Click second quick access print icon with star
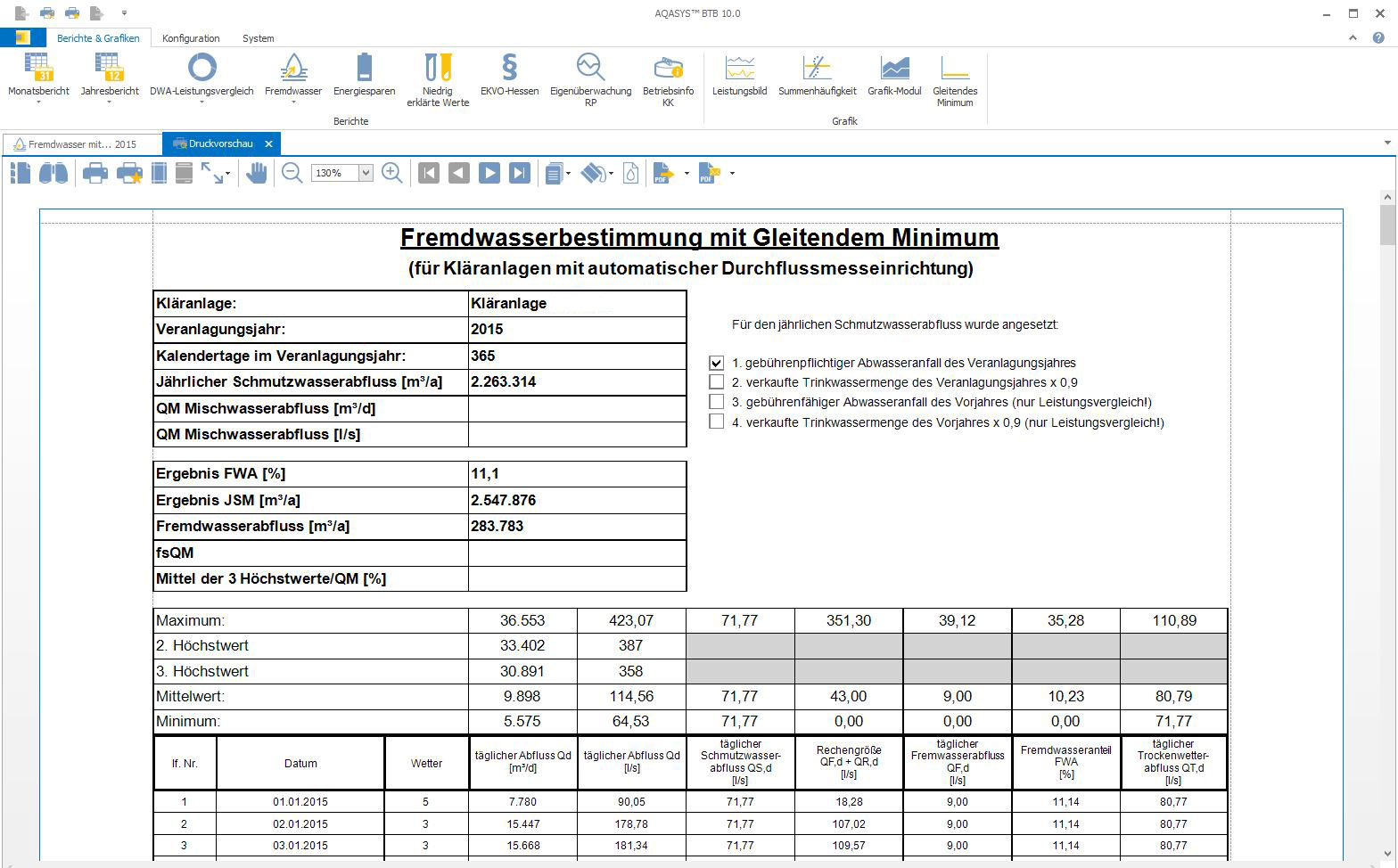Image resolution: width=1398 pixels, height=868 pixels. (x=72, y=13)
